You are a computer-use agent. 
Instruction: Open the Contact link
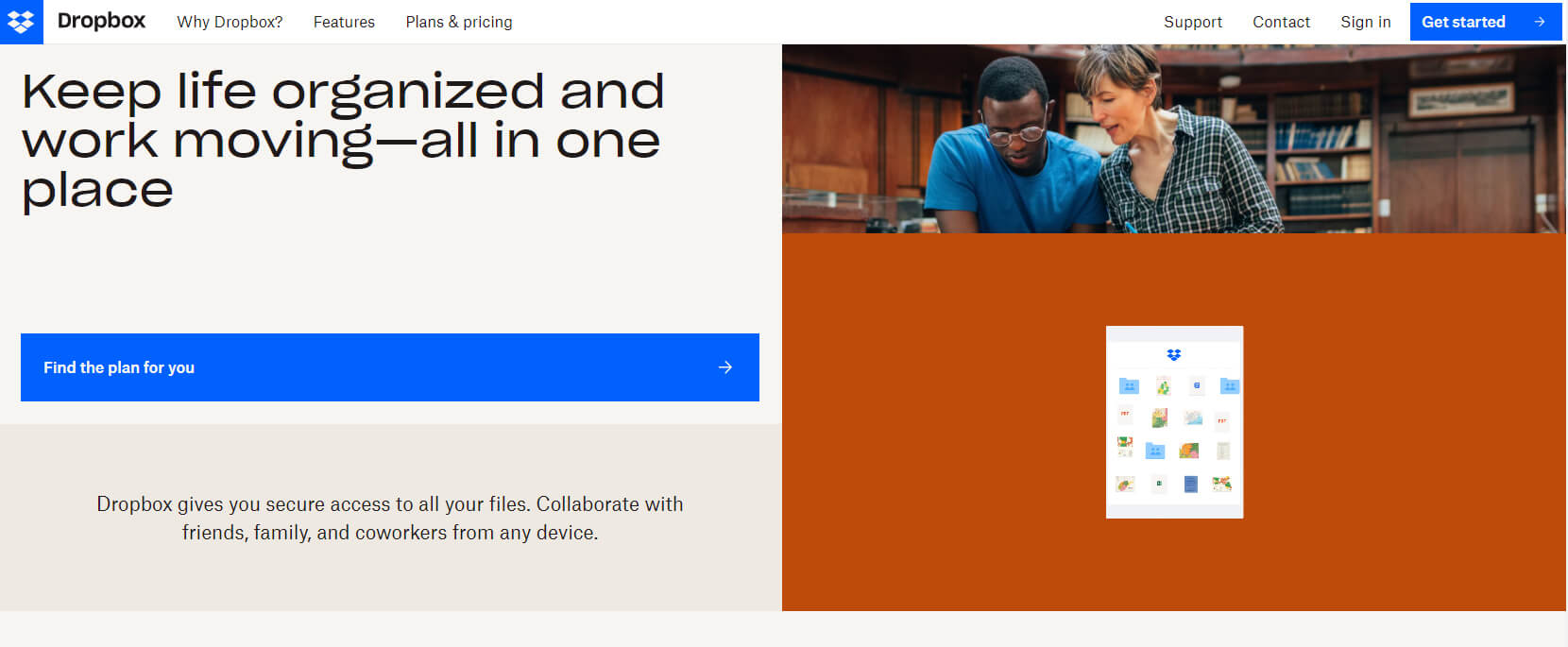click(x=1281, y=22)
